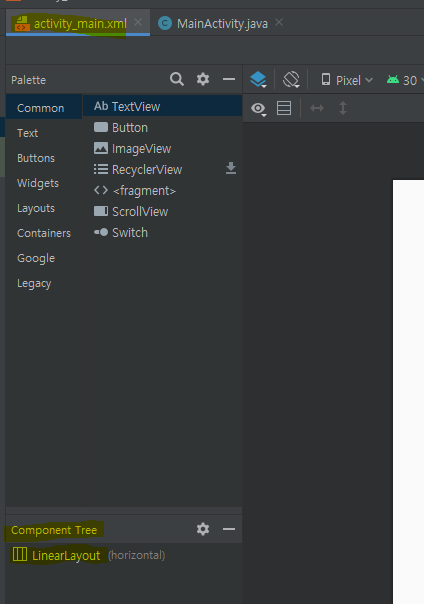Screen dimensions: 424x604
Task: Switch to activity_main.xml tab
Action: [x=80, y=24]
